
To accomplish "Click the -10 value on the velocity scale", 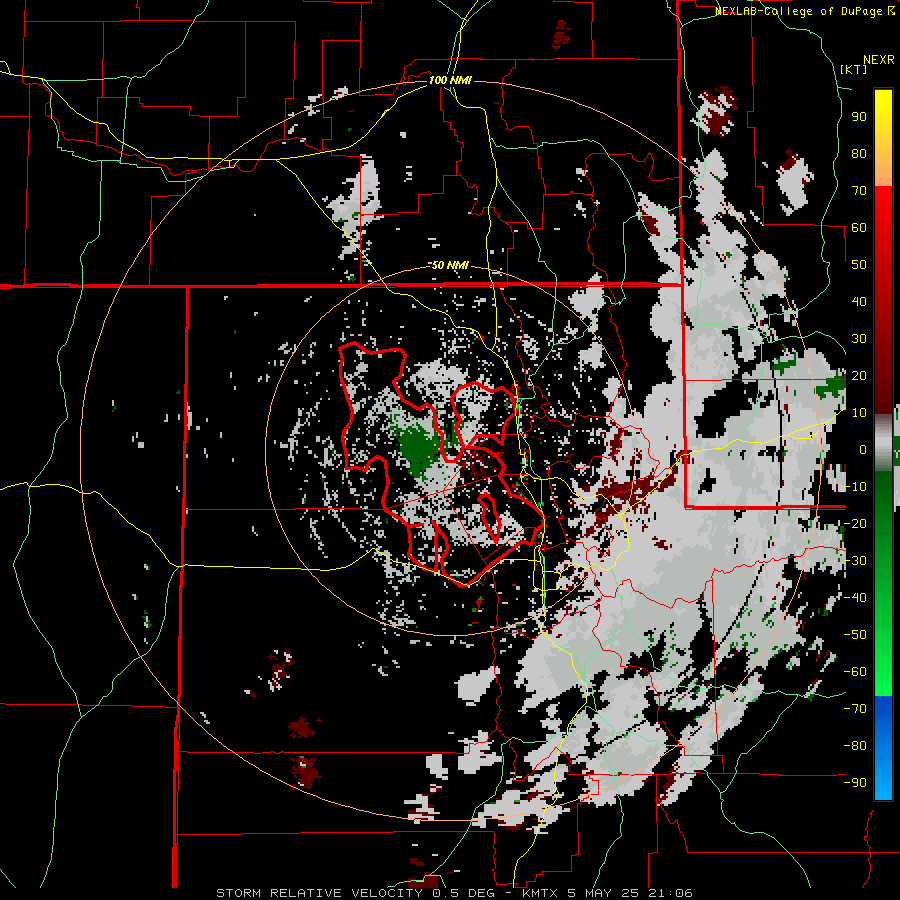I will click(855, 487).
